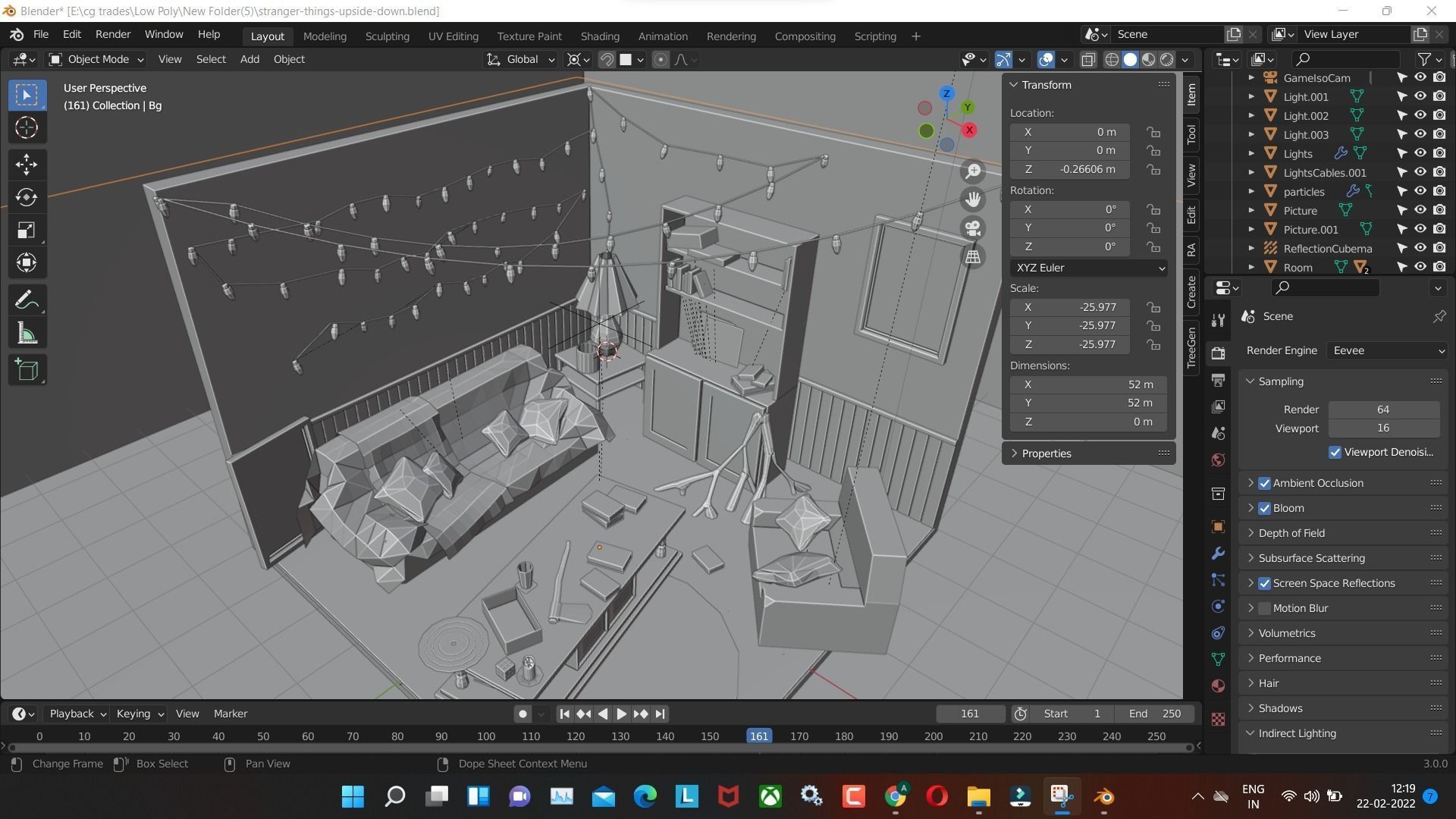This screenshot has height=819, width=1456.
Task: Switch to the Shading workspace tab
Action: (x=600, y=36)
